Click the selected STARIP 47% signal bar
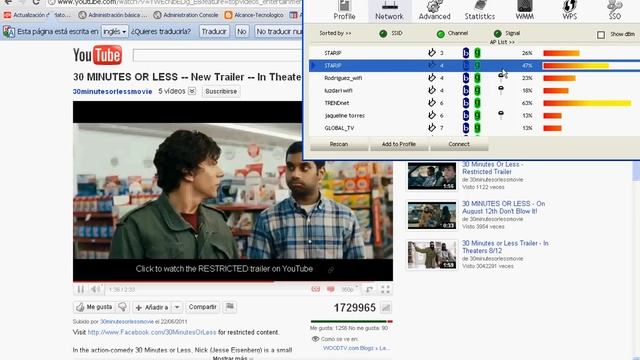 click(x=576, y=66)
